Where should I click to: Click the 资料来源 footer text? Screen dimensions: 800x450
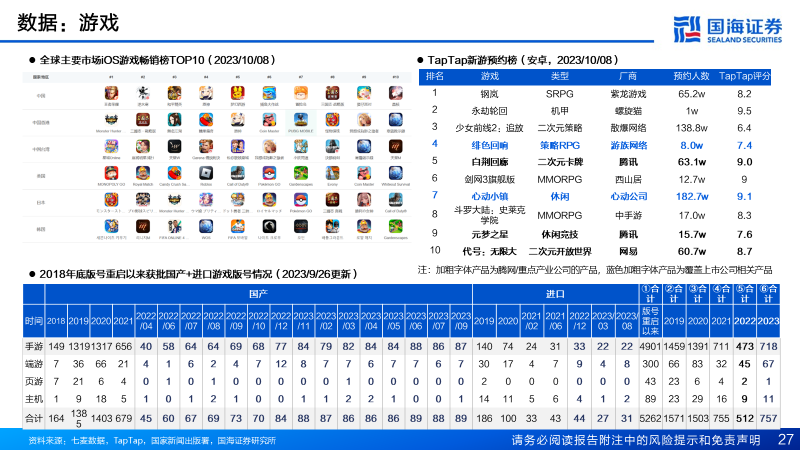pos(152,440)
